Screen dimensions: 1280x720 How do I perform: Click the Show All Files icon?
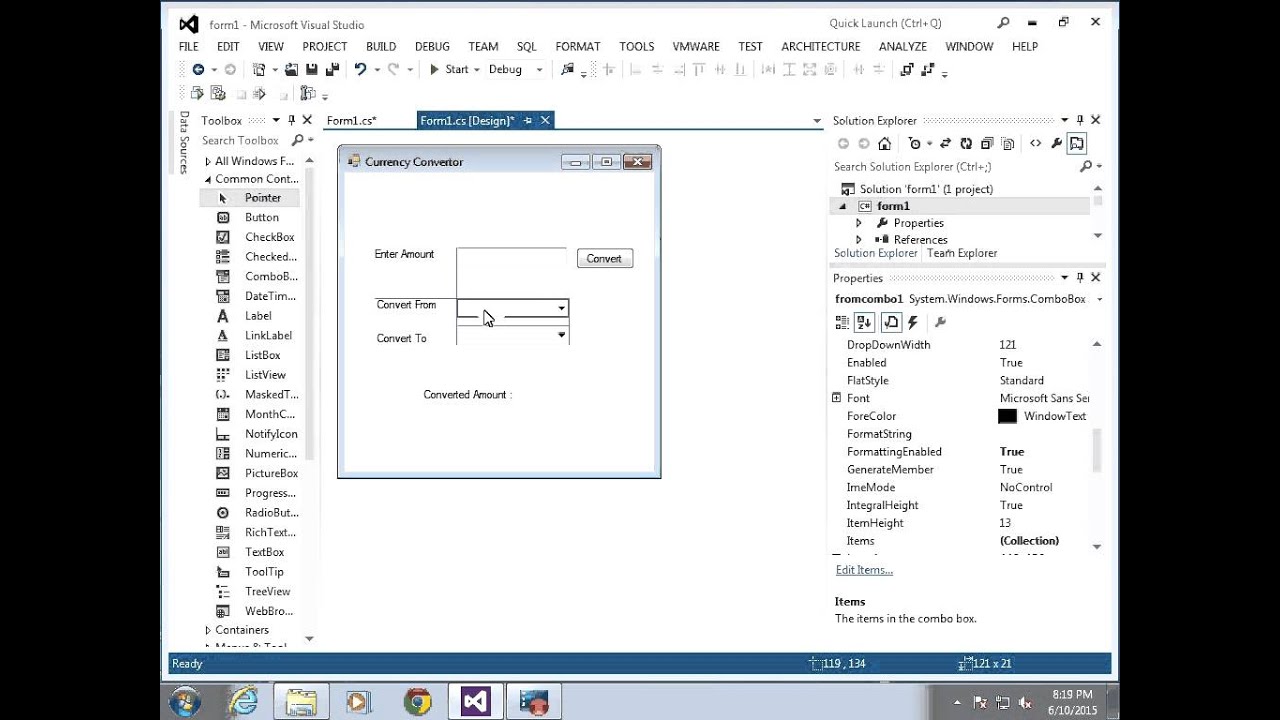click(1007, 144)
